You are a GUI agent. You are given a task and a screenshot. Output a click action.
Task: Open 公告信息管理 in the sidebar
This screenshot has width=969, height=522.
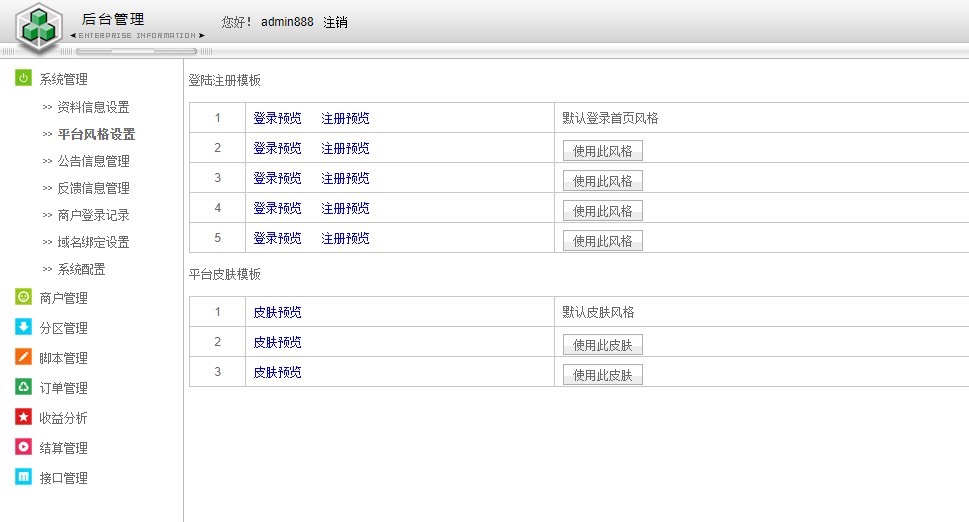click(93, 161)
